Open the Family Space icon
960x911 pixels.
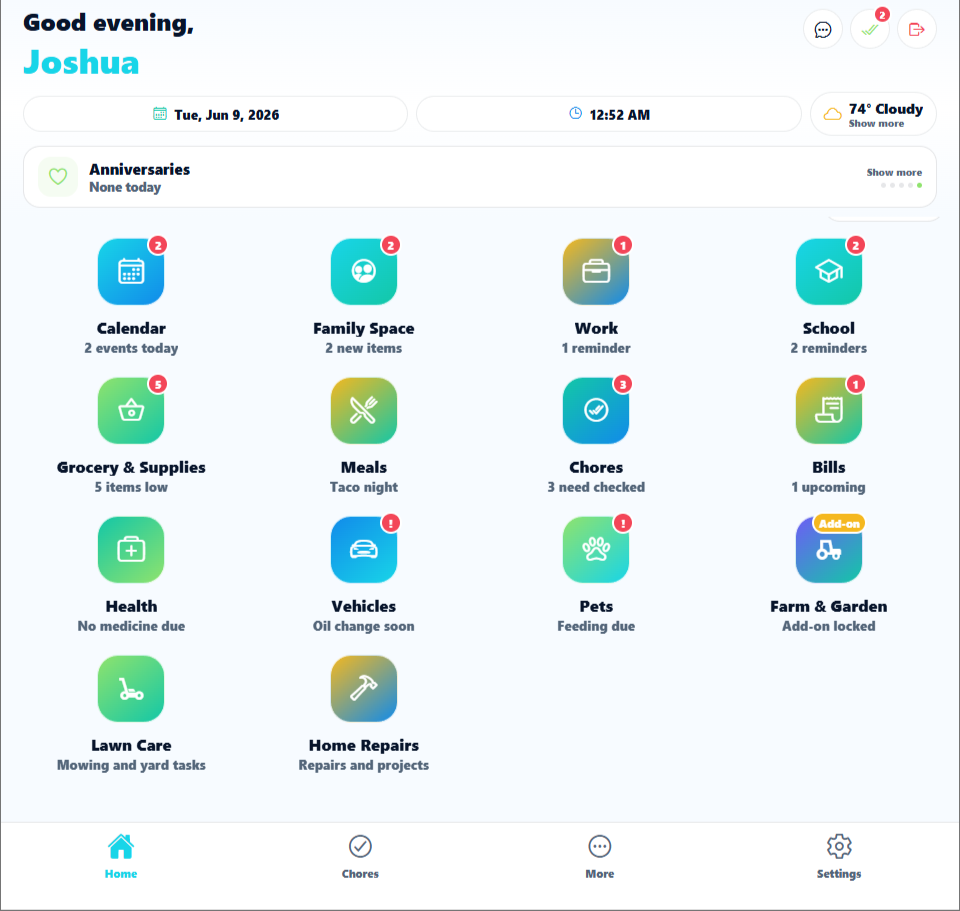[x=364, y=271]
